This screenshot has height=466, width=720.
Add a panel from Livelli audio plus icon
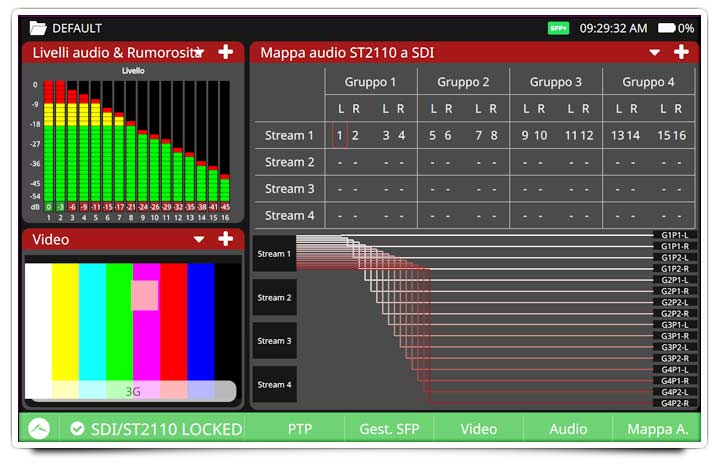pos(225,52)
